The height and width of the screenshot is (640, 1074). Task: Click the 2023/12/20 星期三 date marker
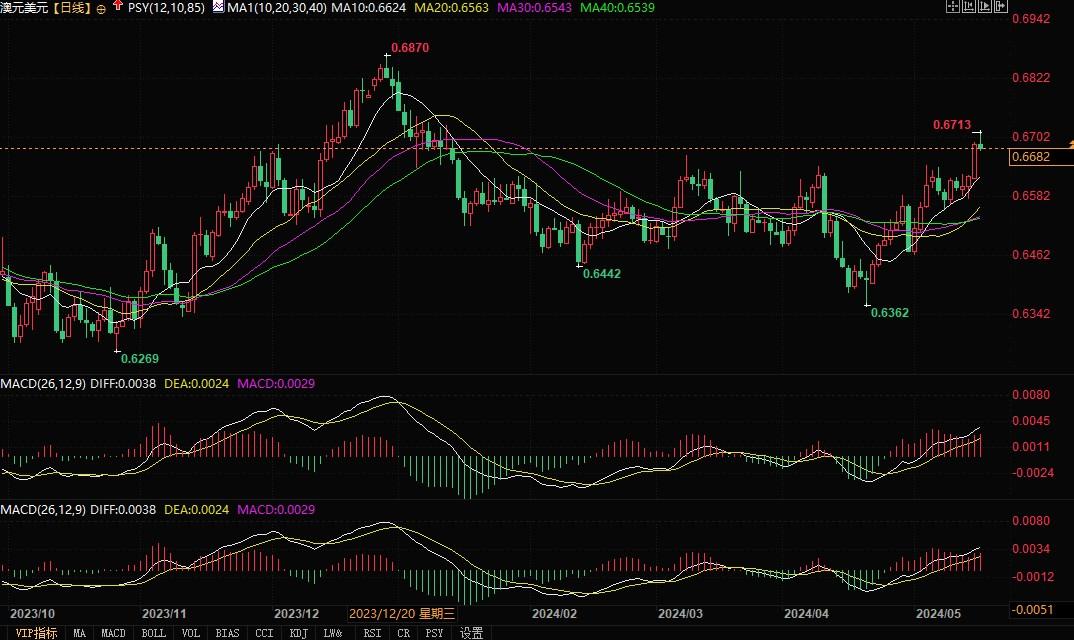pos(403,612)
